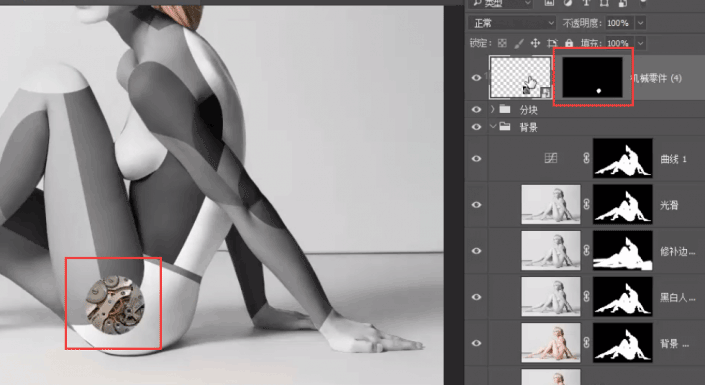705x385 pixels.
Task: Click the 黑白人 layer image thumbnail
Action: (551, 296)
